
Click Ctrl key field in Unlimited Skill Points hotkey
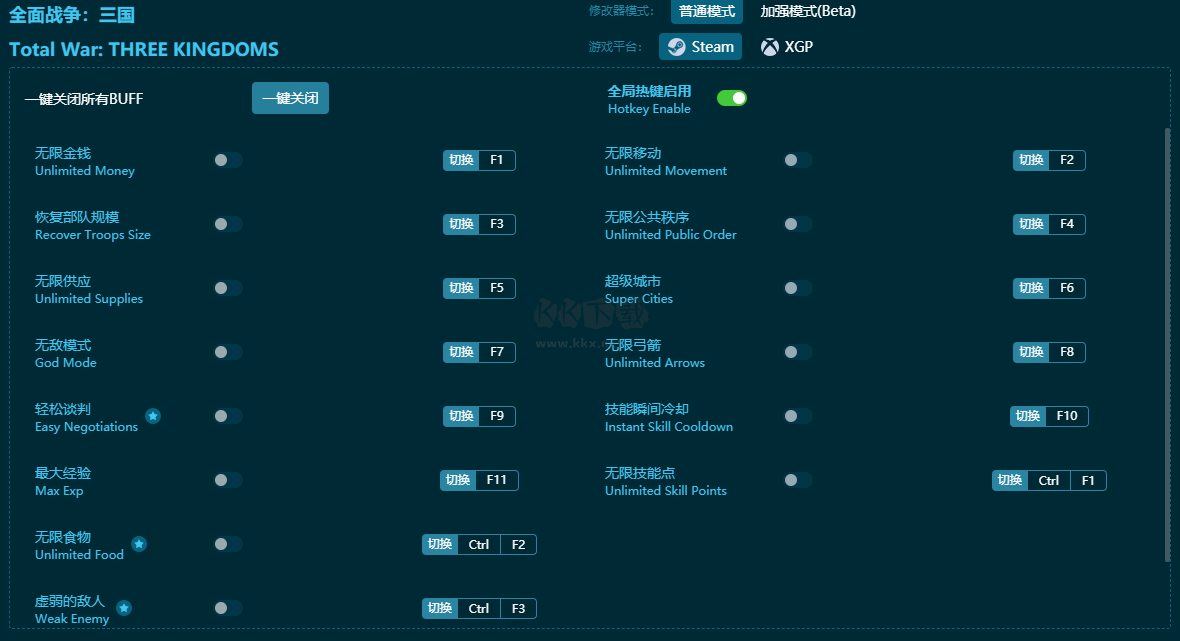tap(1048, 481)
